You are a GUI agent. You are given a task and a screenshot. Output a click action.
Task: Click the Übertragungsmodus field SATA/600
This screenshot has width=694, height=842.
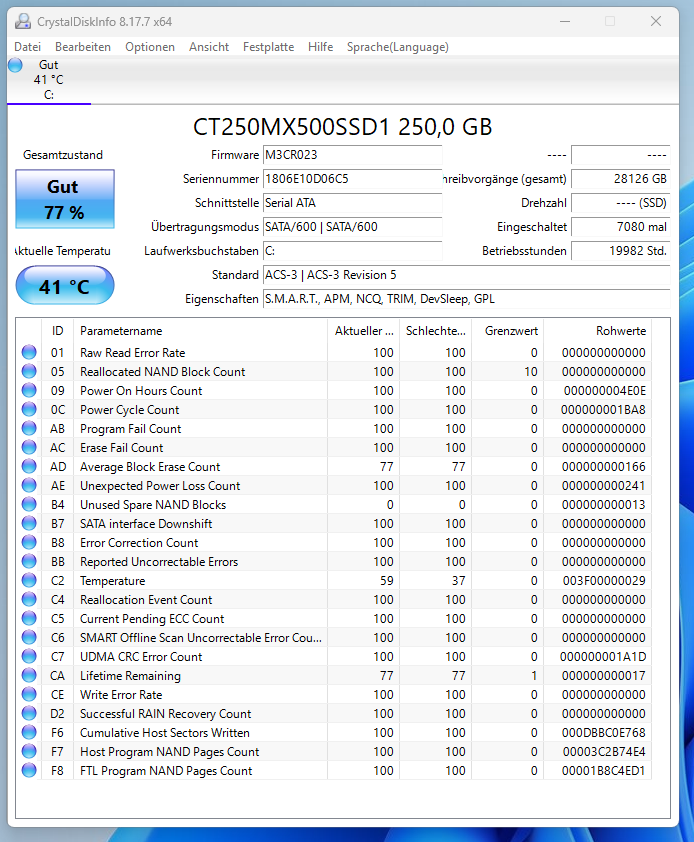(x=352, y=227)
